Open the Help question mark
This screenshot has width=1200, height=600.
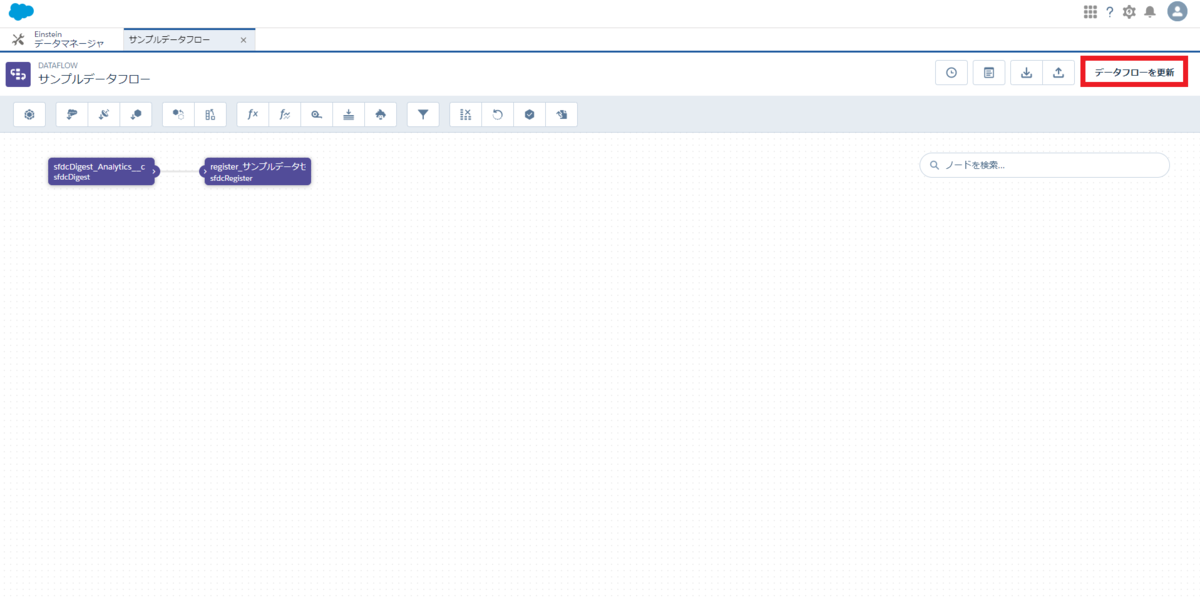click(1110, 12)
